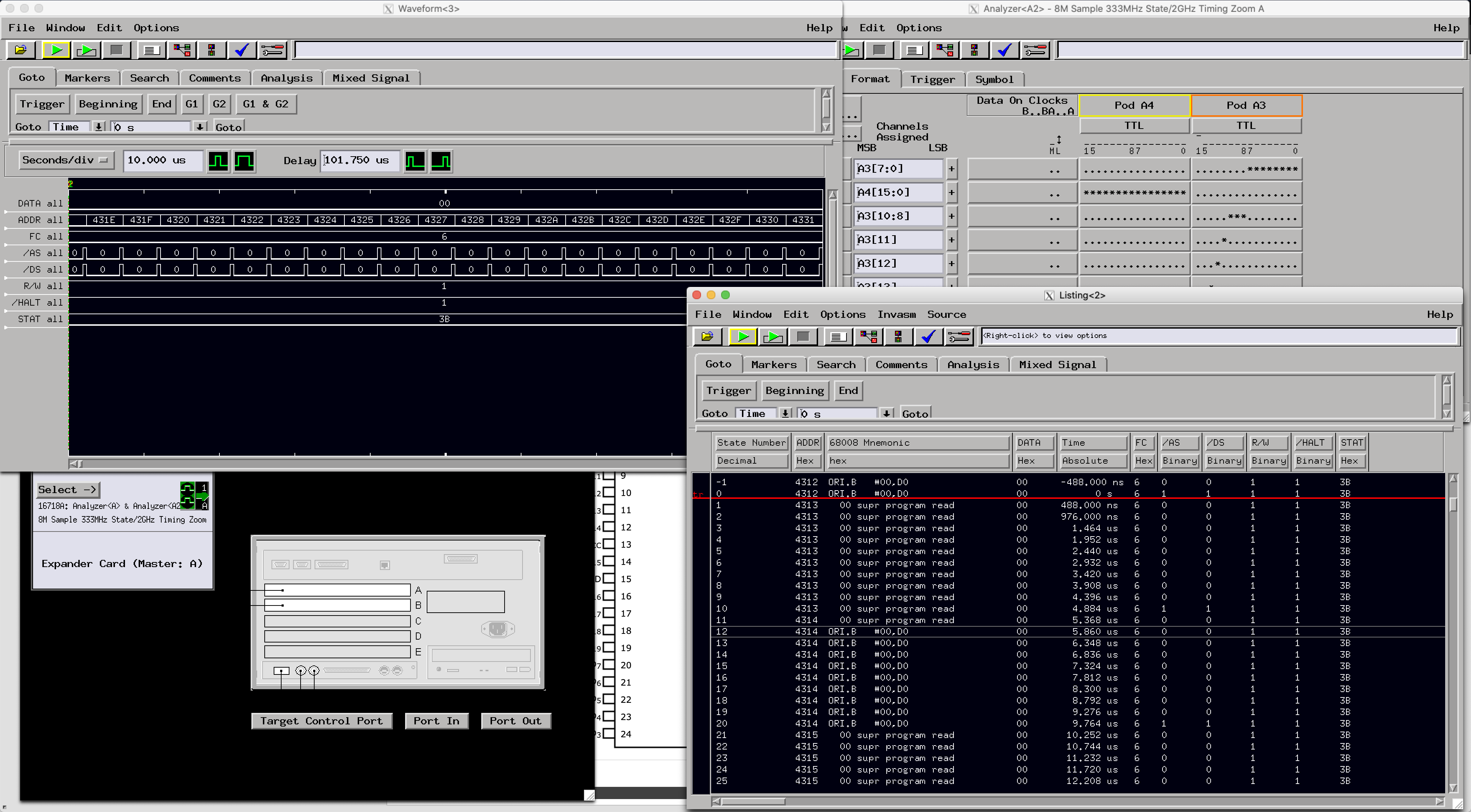The width and height of the screenshot is (1471, 812).
Task: Open the Goto Time dropdown in Listing window
Action: (x=785, y=413)
